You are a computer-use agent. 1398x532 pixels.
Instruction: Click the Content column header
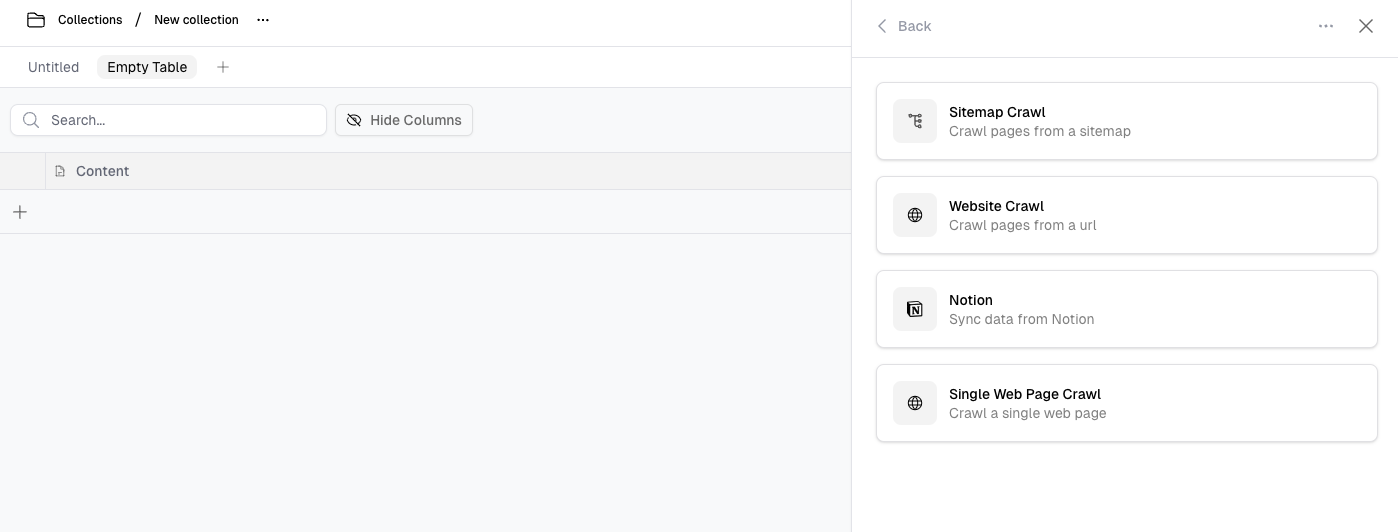point(102,171)
